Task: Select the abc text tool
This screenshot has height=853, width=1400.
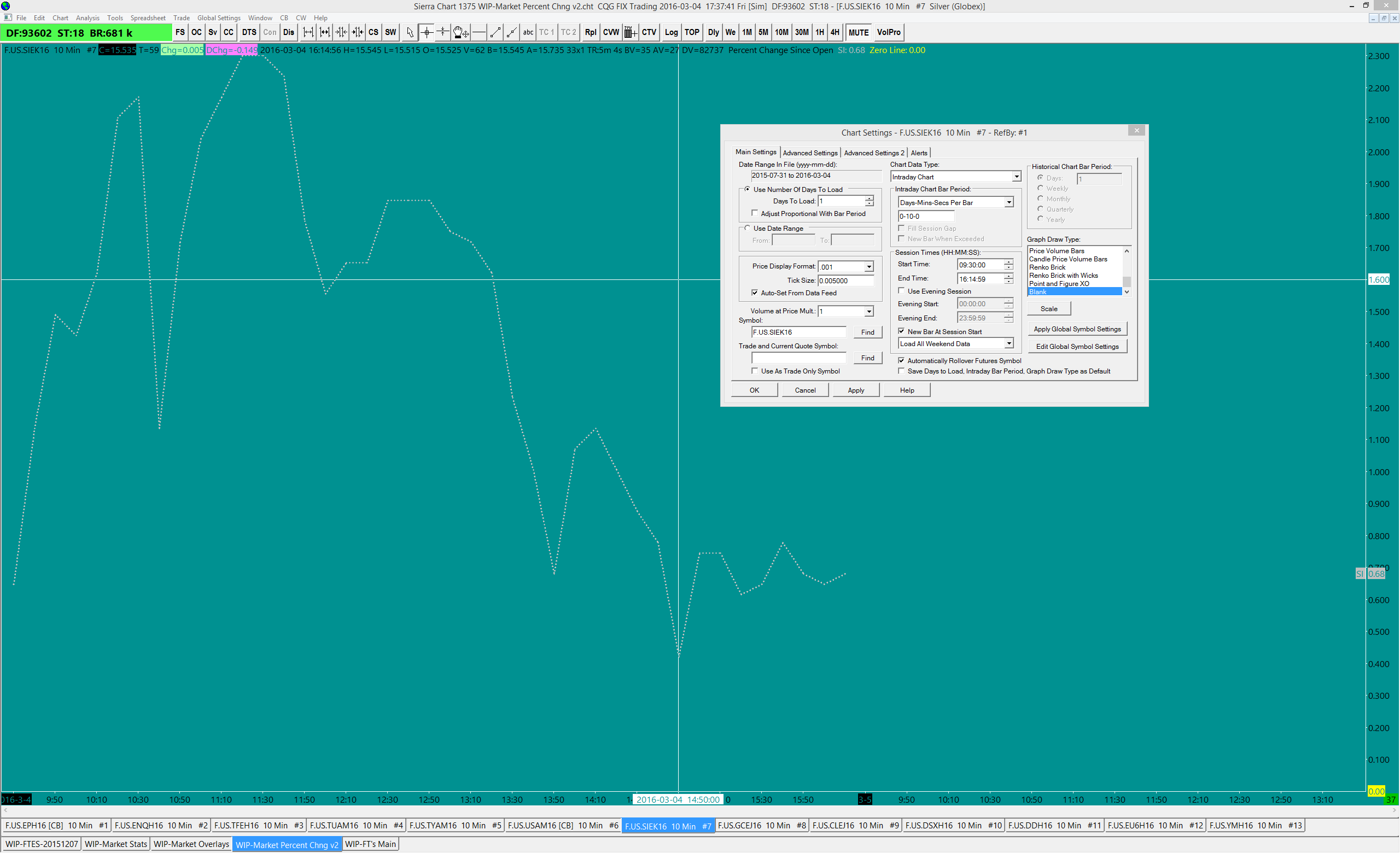Action: [x=528, y=32]
